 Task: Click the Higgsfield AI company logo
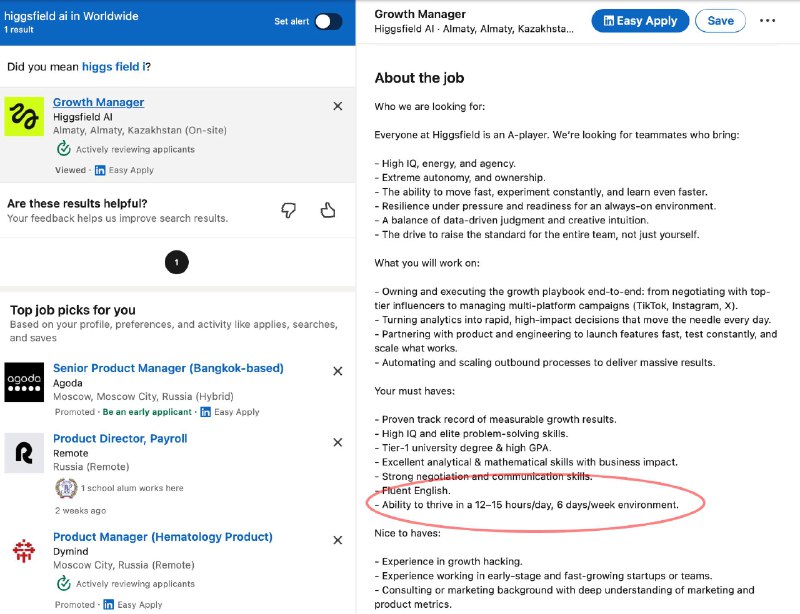[x=24, y=117]
